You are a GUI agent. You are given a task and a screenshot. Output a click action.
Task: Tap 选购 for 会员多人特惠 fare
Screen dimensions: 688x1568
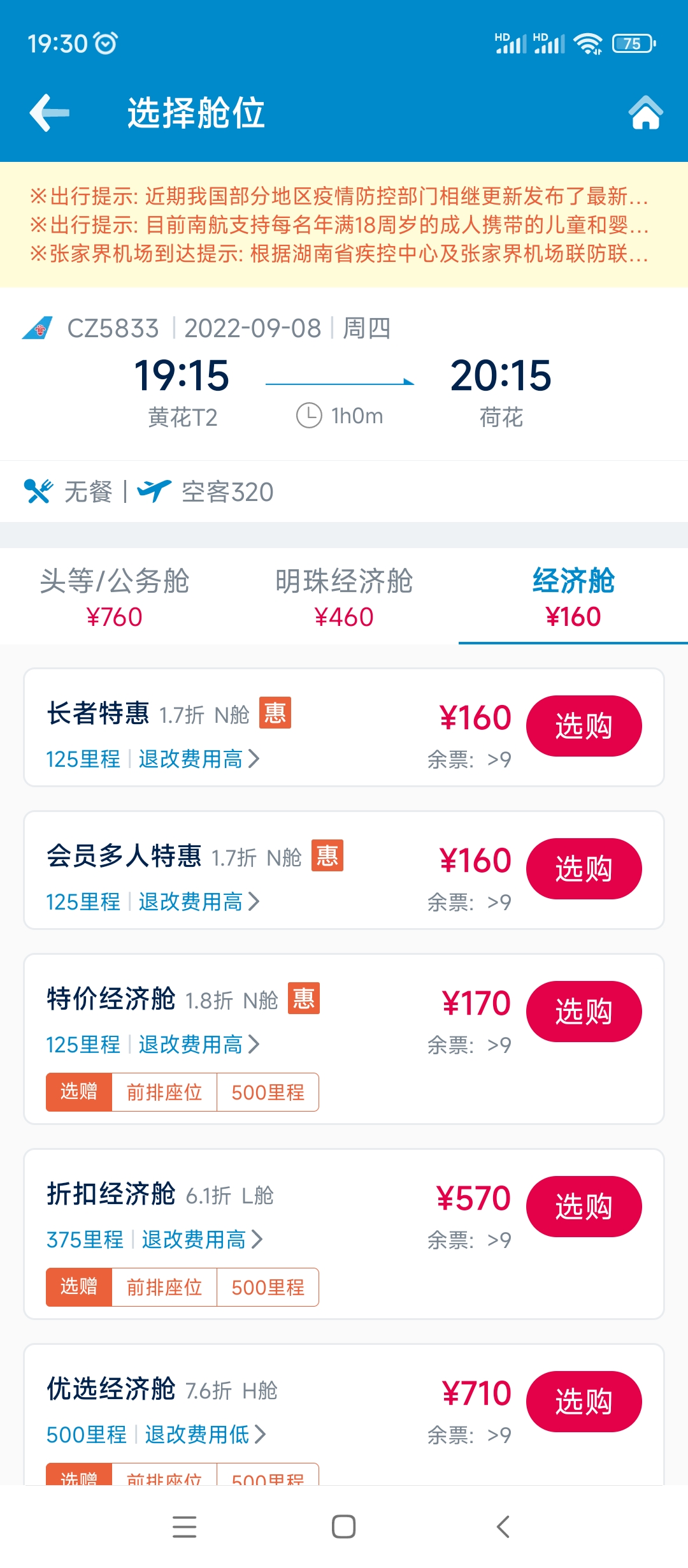[x=584, y=869]
